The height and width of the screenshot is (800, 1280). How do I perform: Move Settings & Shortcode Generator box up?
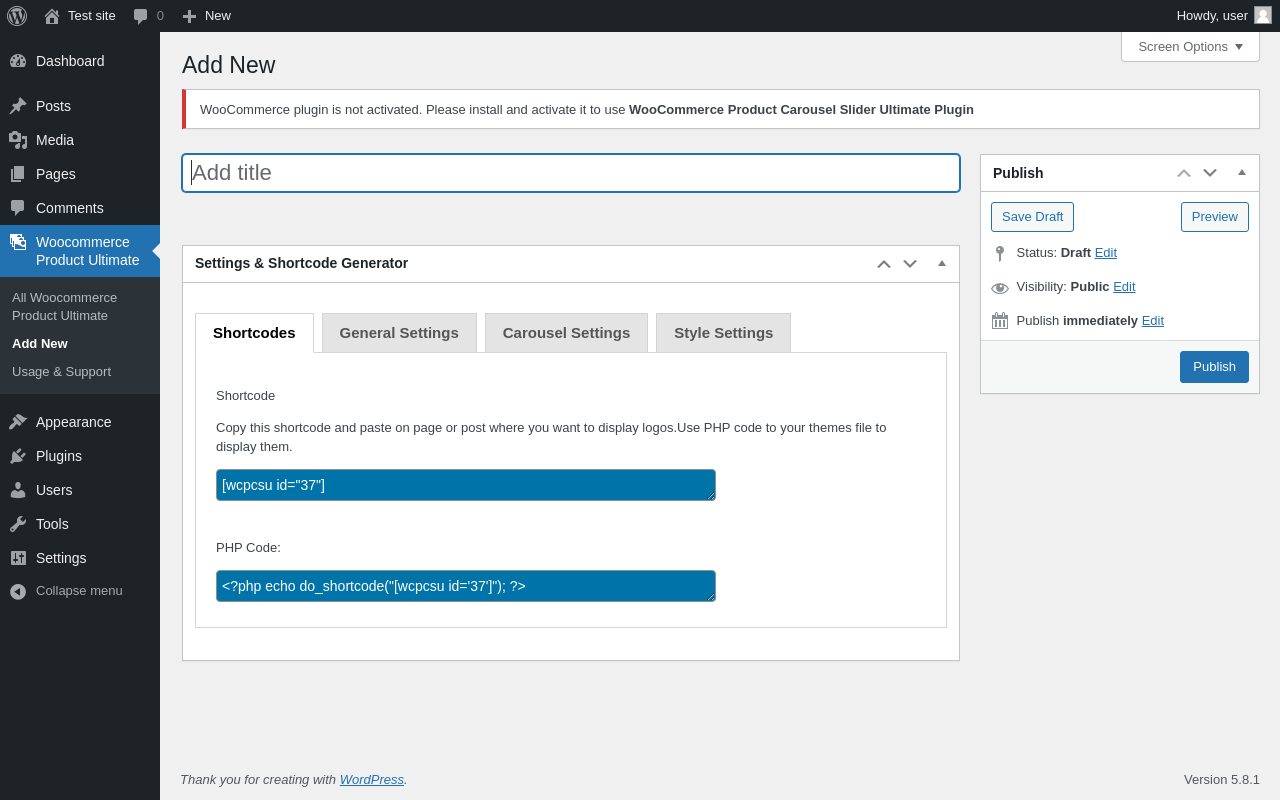pyautogui.click(x=884, y=264)
